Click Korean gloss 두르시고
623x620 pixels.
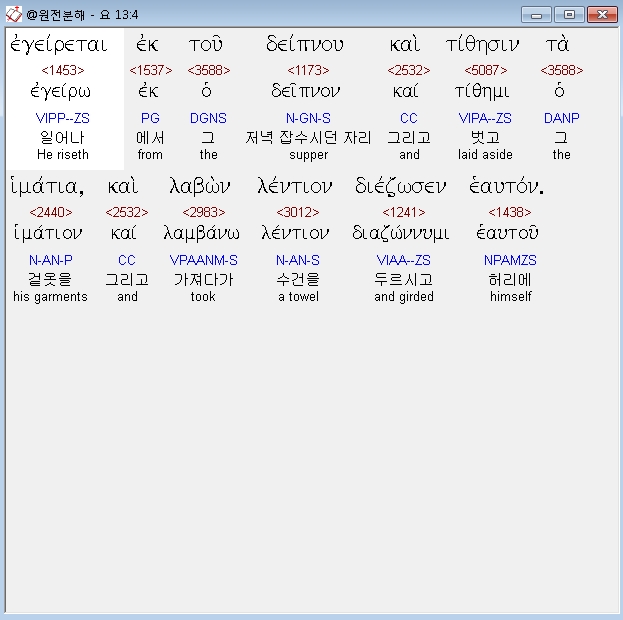[x=404, y=279]
